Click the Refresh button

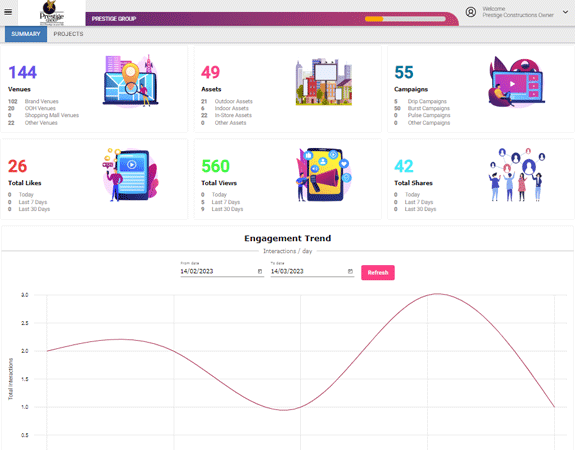[x=378, y=272]
